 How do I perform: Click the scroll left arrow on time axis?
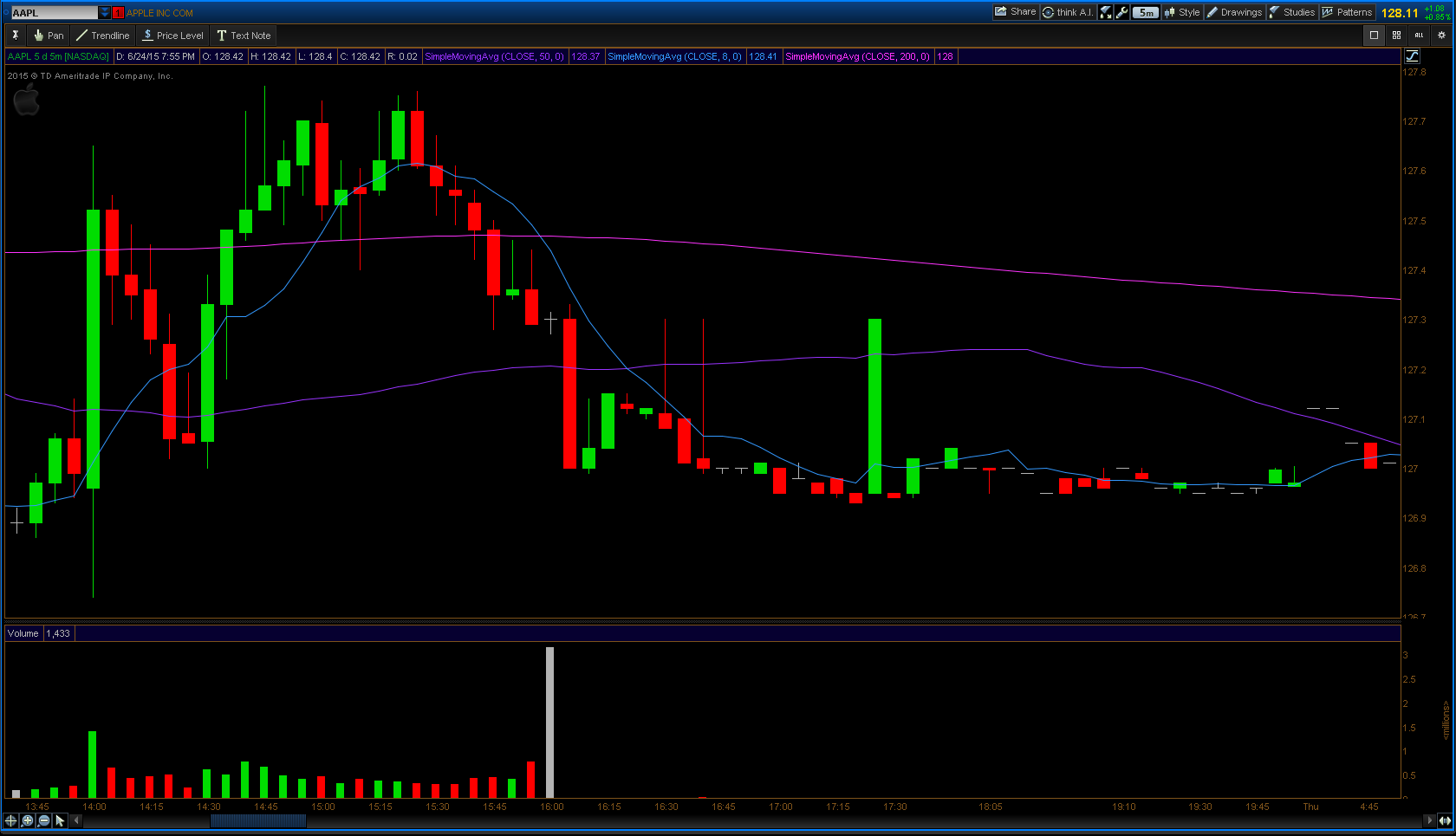coord(76,820)
